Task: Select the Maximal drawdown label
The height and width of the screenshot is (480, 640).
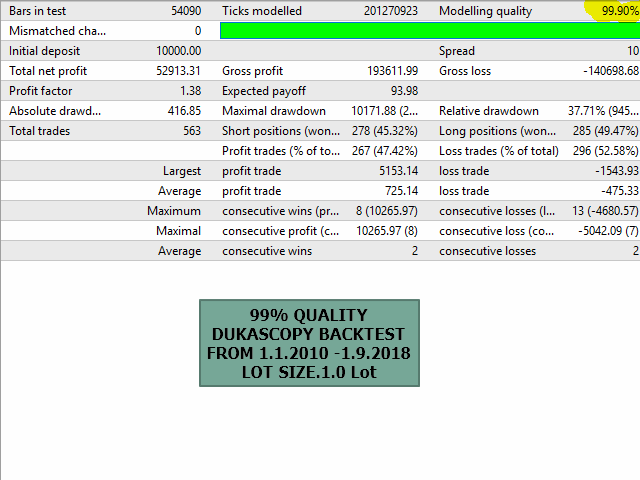Action: [273, 111]
